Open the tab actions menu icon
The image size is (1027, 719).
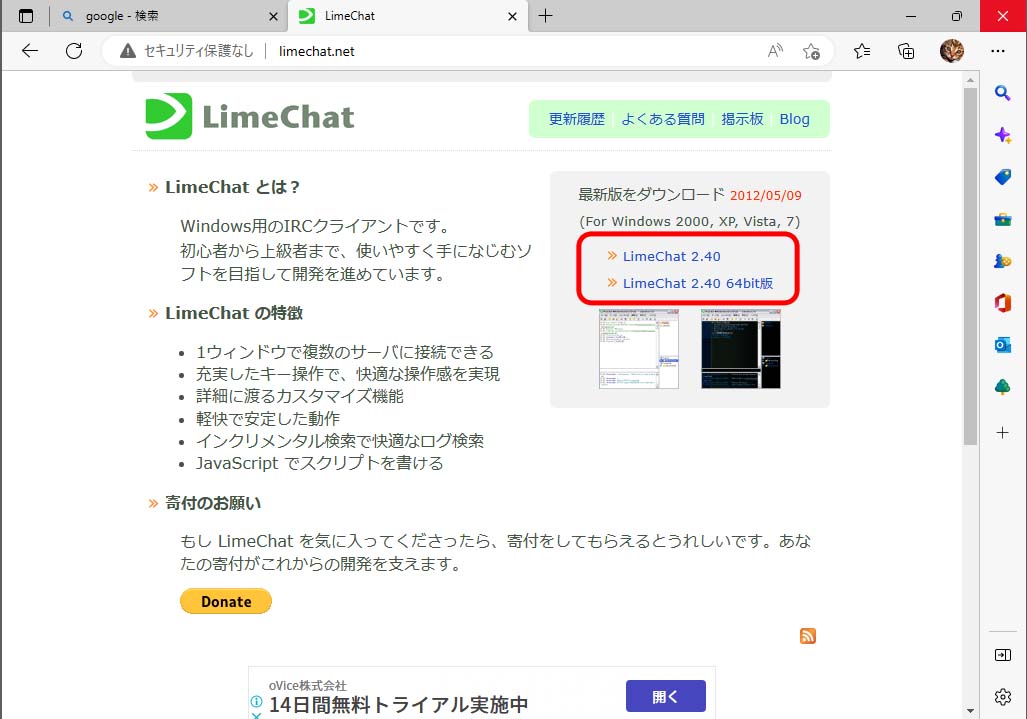point(26,16)
